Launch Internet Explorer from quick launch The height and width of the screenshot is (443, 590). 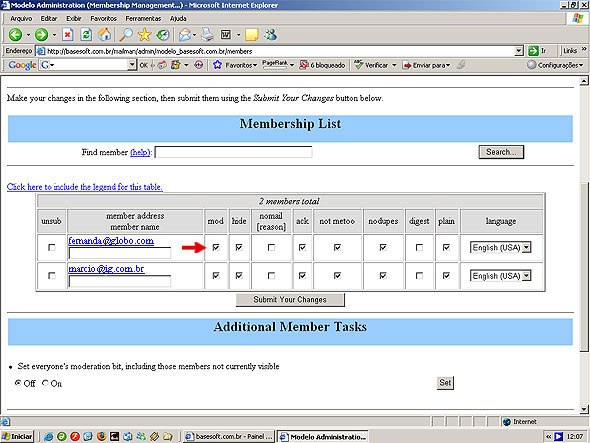tap(48, 436)
